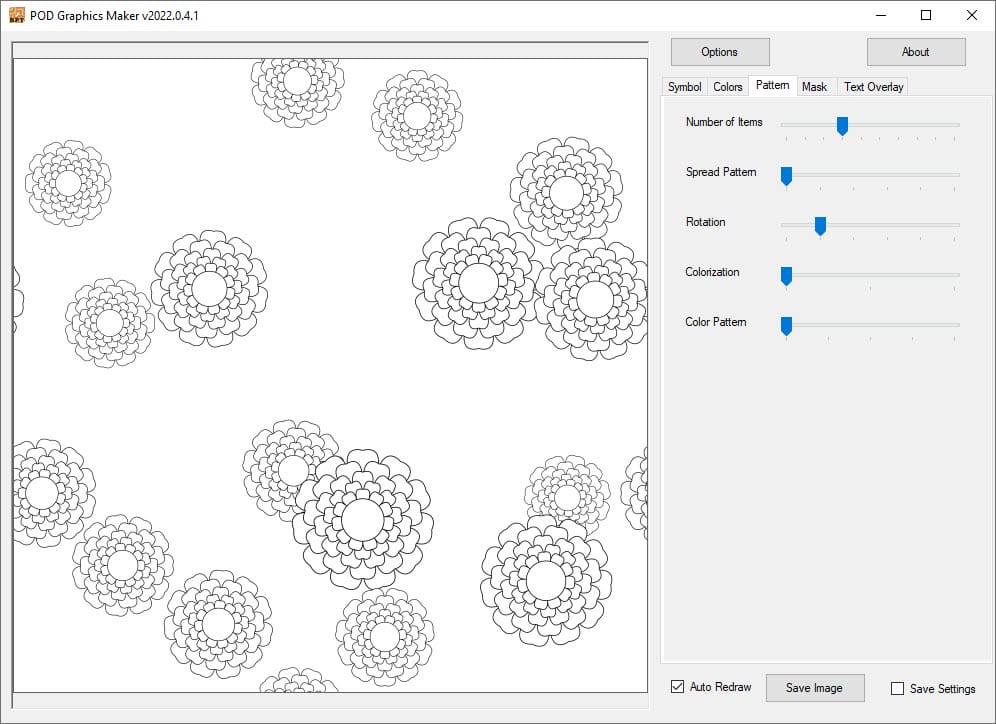Open the Mask tab
Screen dimensions: 996x724
[x=814, y=87]
